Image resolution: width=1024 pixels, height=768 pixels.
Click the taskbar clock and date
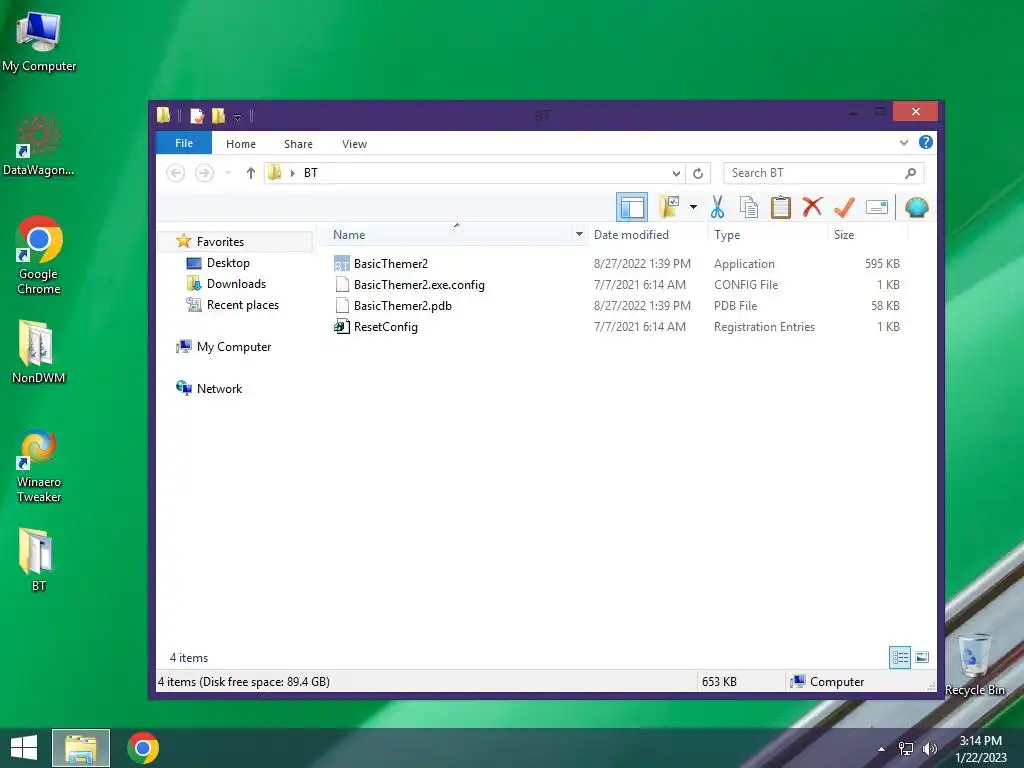click(981, 749)
